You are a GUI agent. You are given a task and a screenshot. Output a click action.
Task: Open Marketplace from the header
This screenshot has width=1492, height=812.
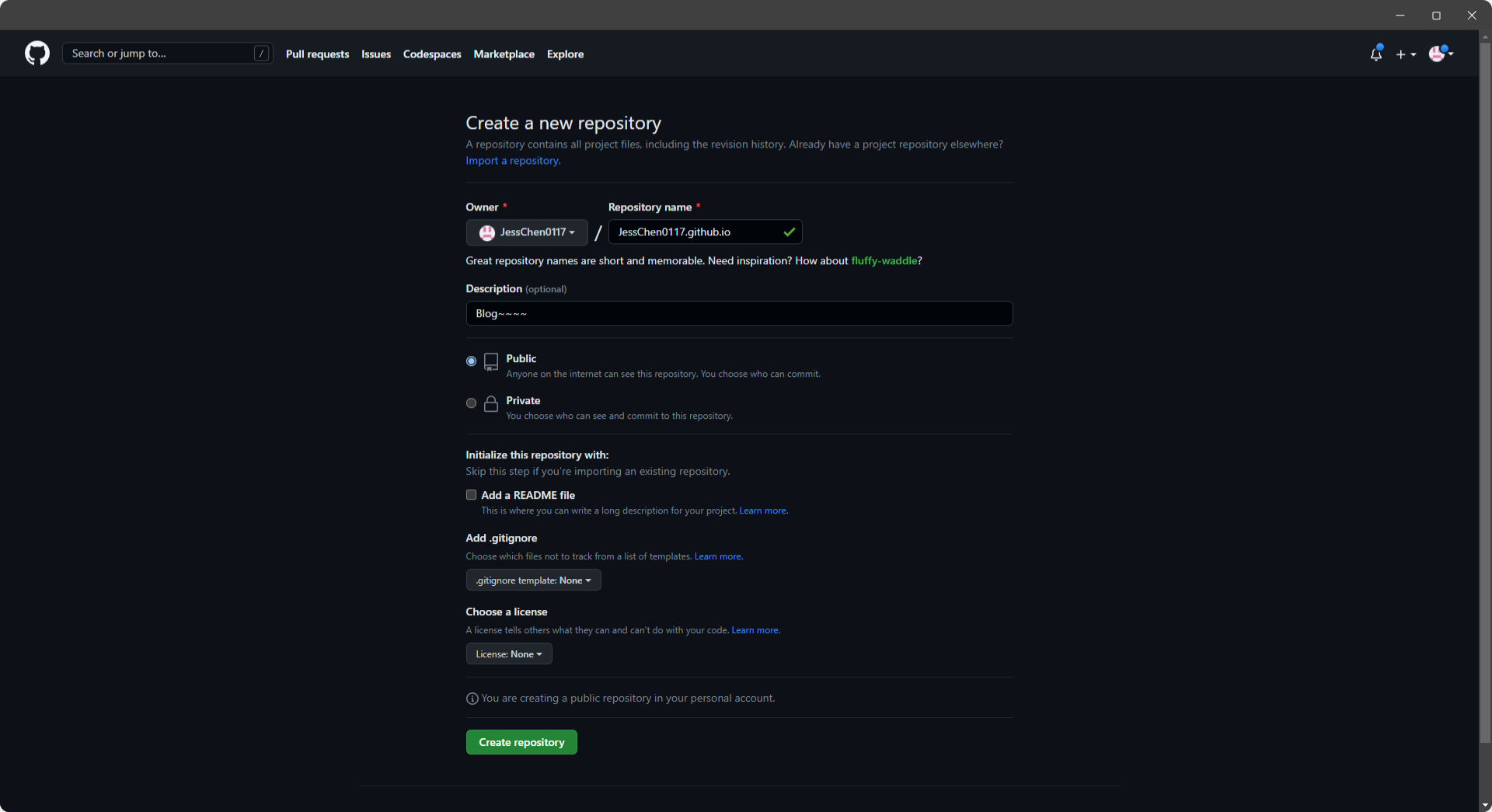tap(504, 54)
